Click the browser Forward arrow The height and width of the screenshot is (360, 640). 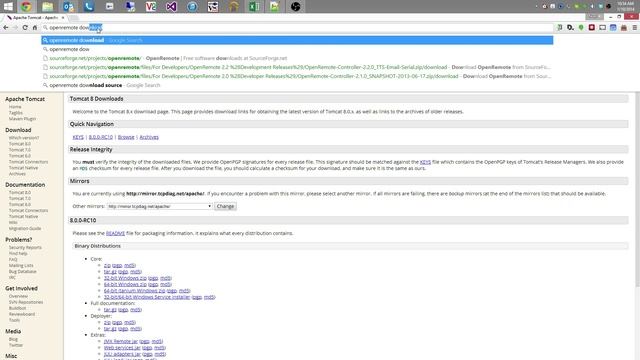point(16,27)
